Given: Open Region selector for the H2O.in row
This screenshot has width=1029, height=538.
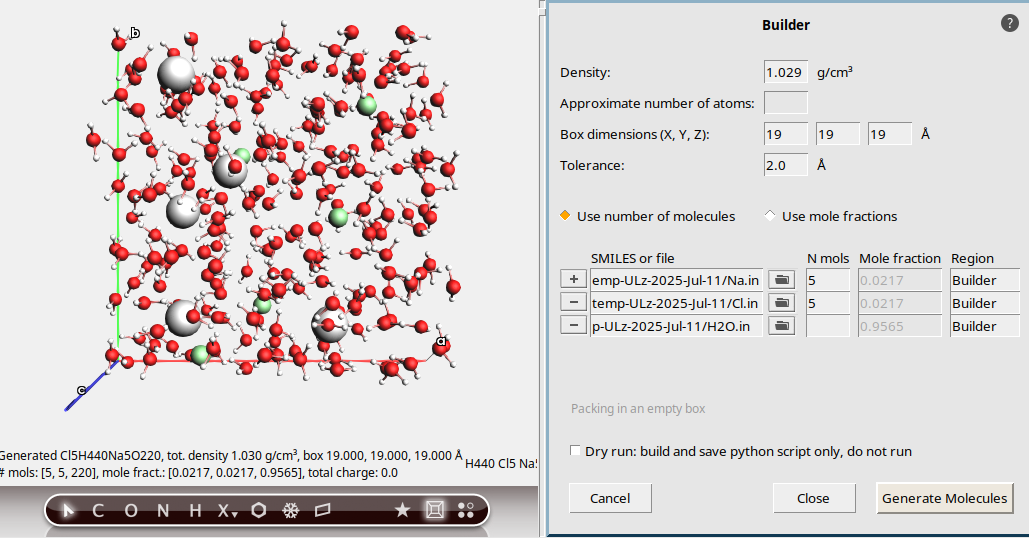Looking at the screenshot, I should tap(984, 326).
